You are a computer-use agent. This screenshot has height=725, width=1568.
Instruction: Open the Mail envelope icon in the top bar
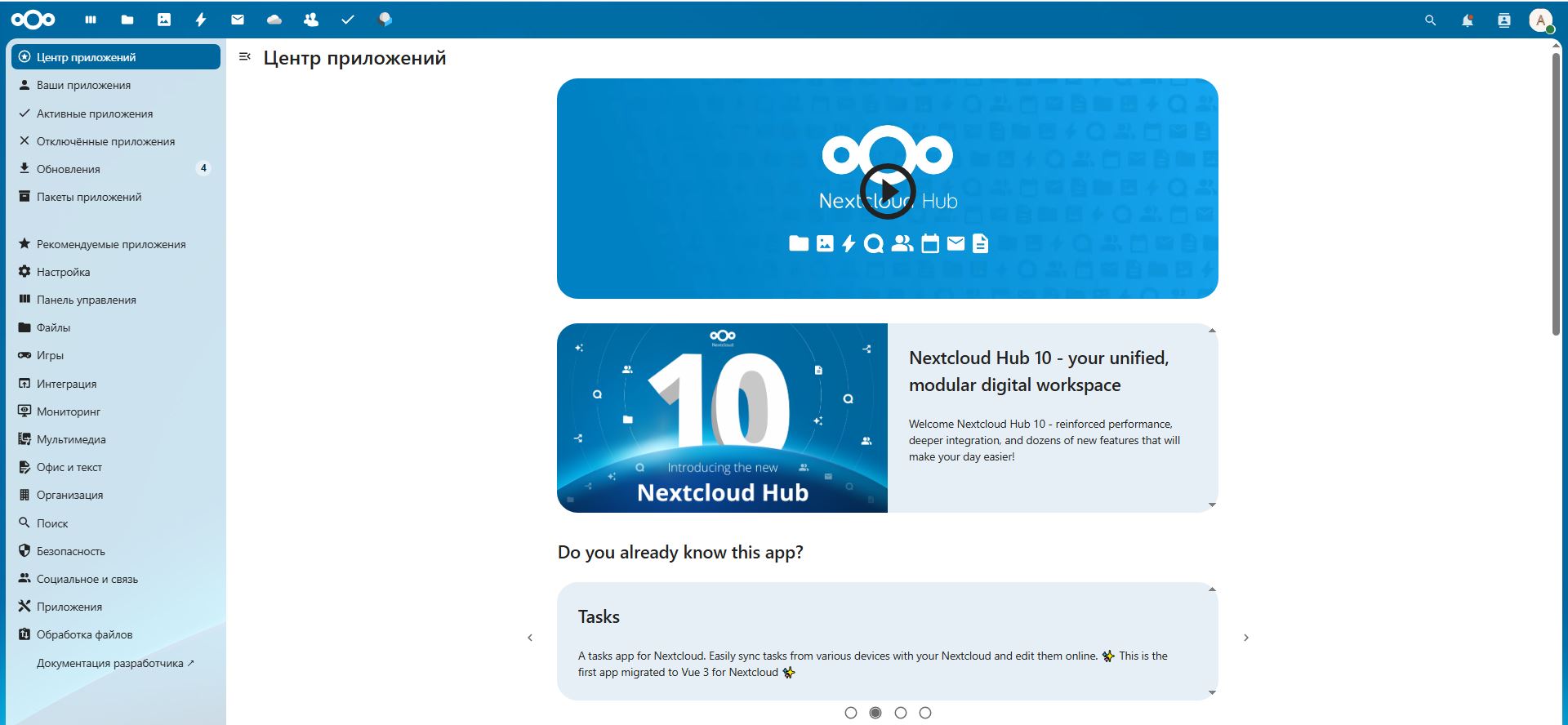point(238,20)
